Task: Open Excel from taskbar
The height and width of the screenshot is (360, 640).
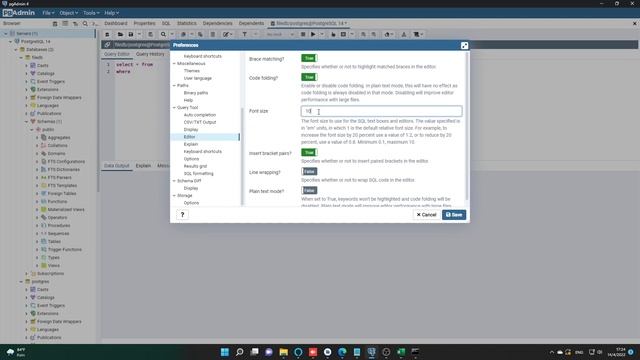Action: (401, 352)
